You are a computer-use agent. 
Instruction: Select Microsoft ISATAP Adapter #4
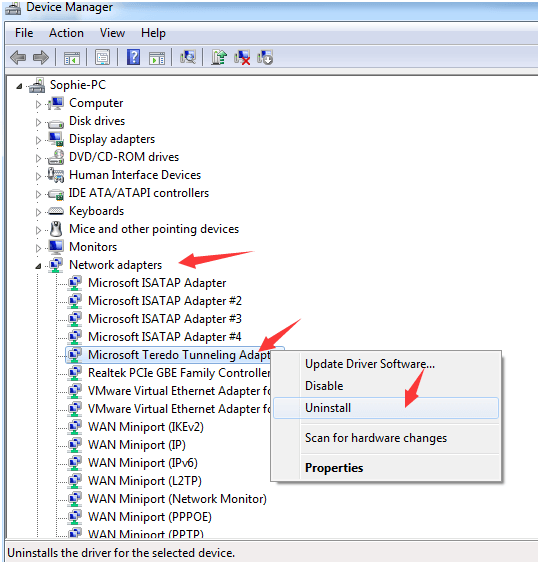point(165,337)
